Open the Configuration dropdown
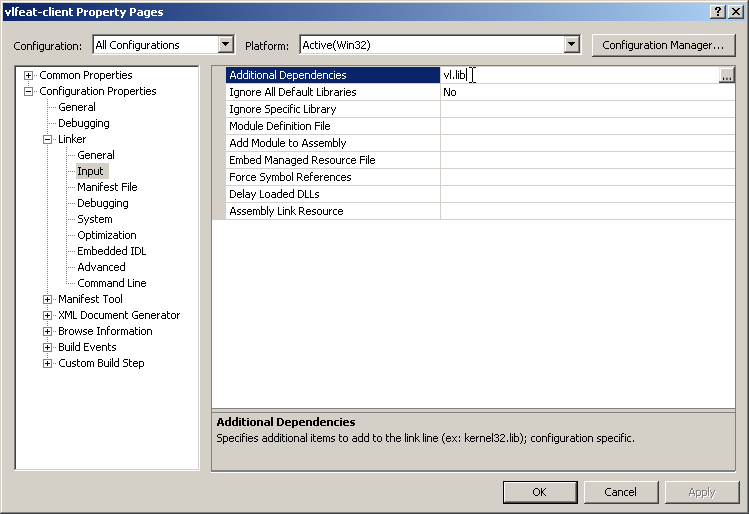This screenshot has width=749, height=514. tap(225, 45)
